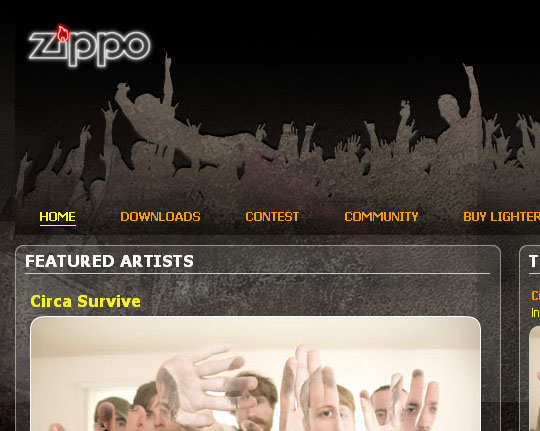Click the cut-off orange link in the right panel
This screenshot has width=540, height=431.
(x=536, y=296)
